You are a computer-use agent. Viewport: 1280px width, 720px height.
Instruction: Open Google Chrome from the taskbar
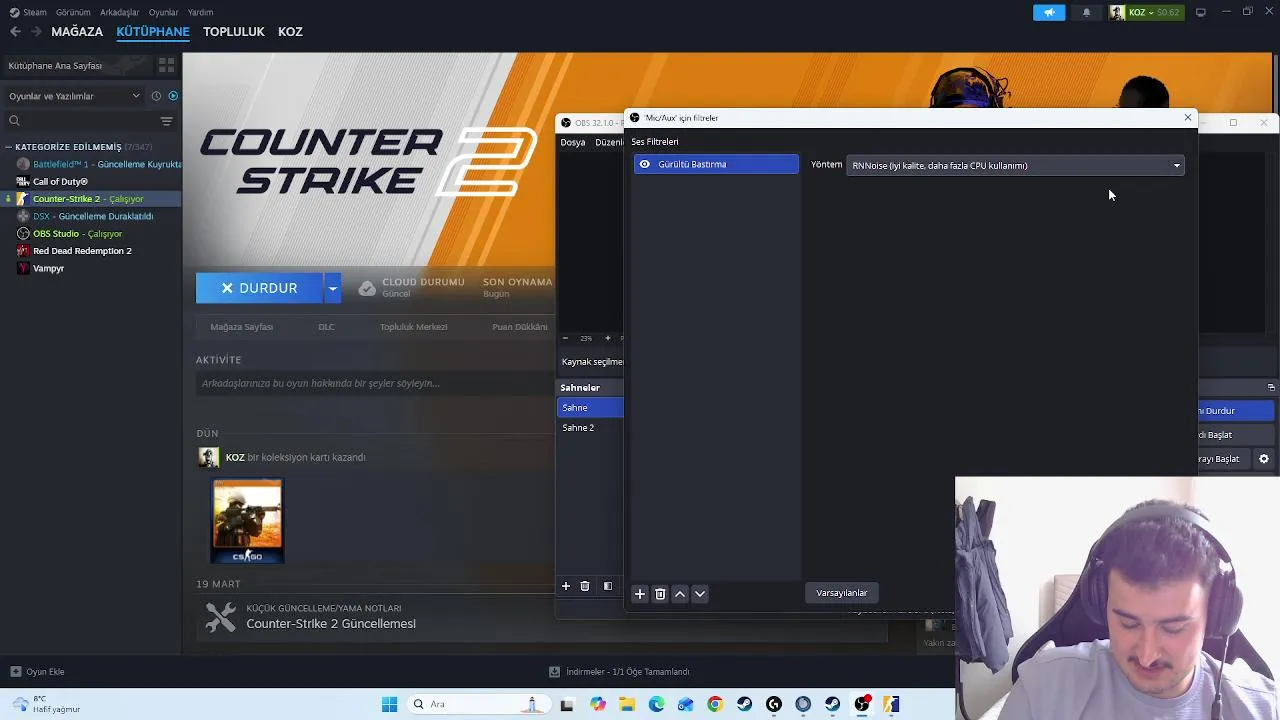pos(715,704)
